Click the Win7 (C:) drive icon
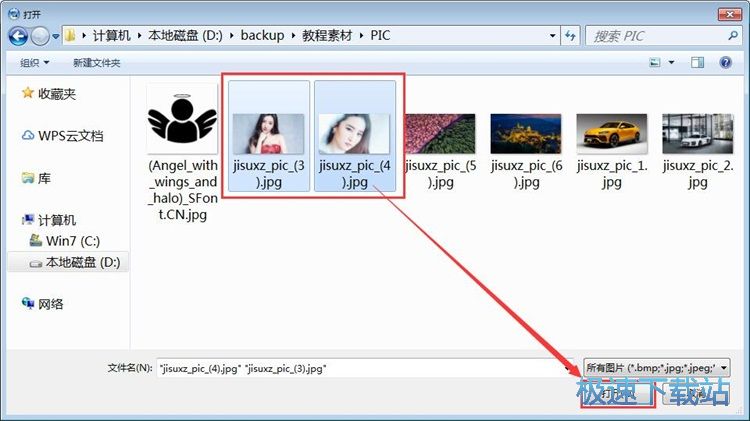Image resolution: width=750 pixels, height=421 pixels. point(36,240)
